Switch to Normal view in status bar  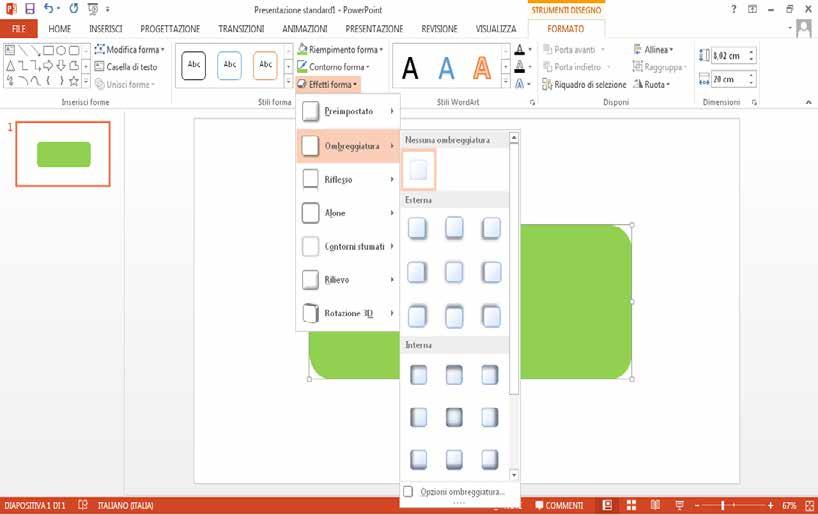pos(607,505)
